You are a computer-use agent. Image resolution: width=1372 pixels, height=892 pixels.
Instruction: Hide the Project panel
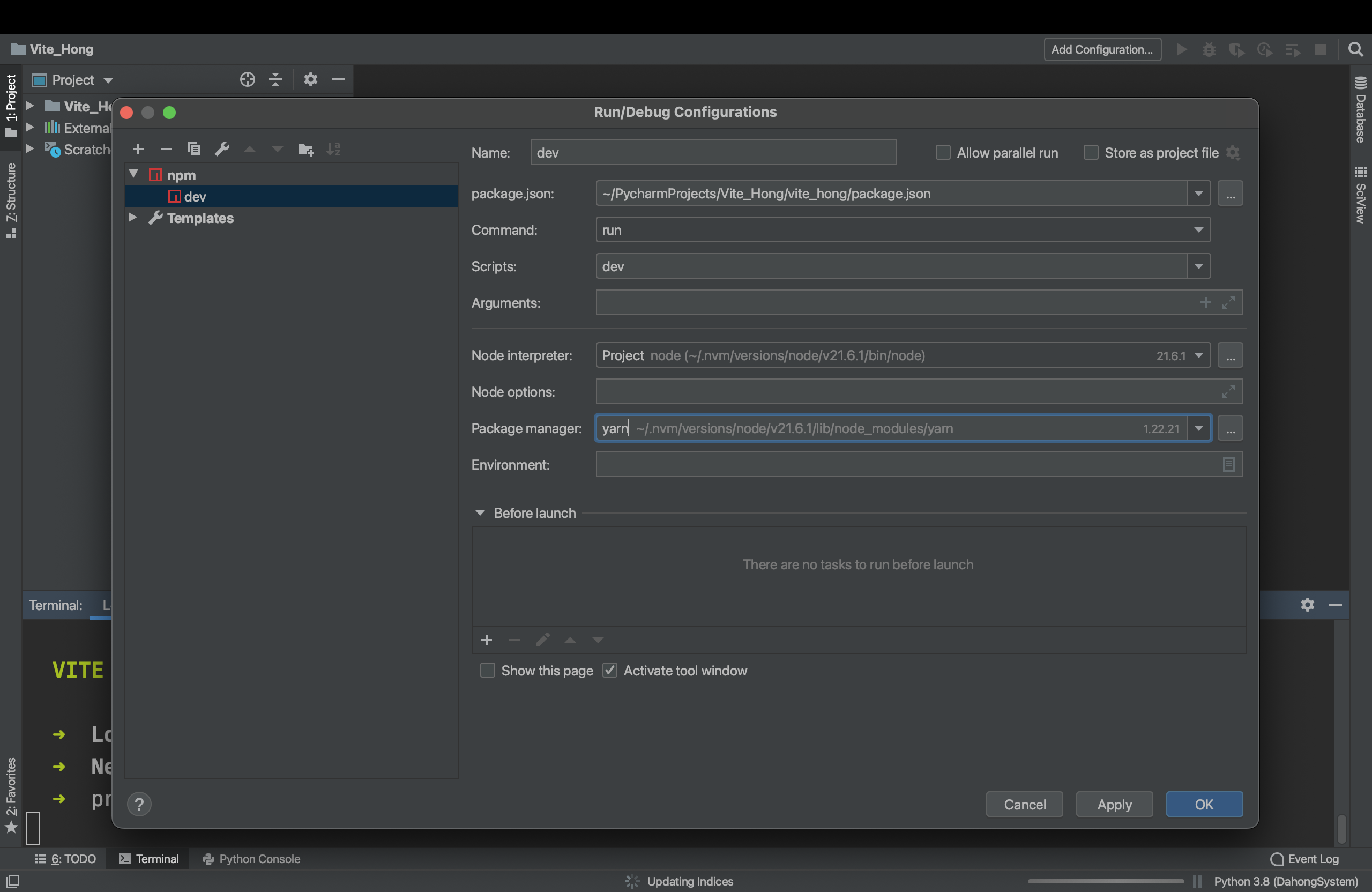(338, 79)
